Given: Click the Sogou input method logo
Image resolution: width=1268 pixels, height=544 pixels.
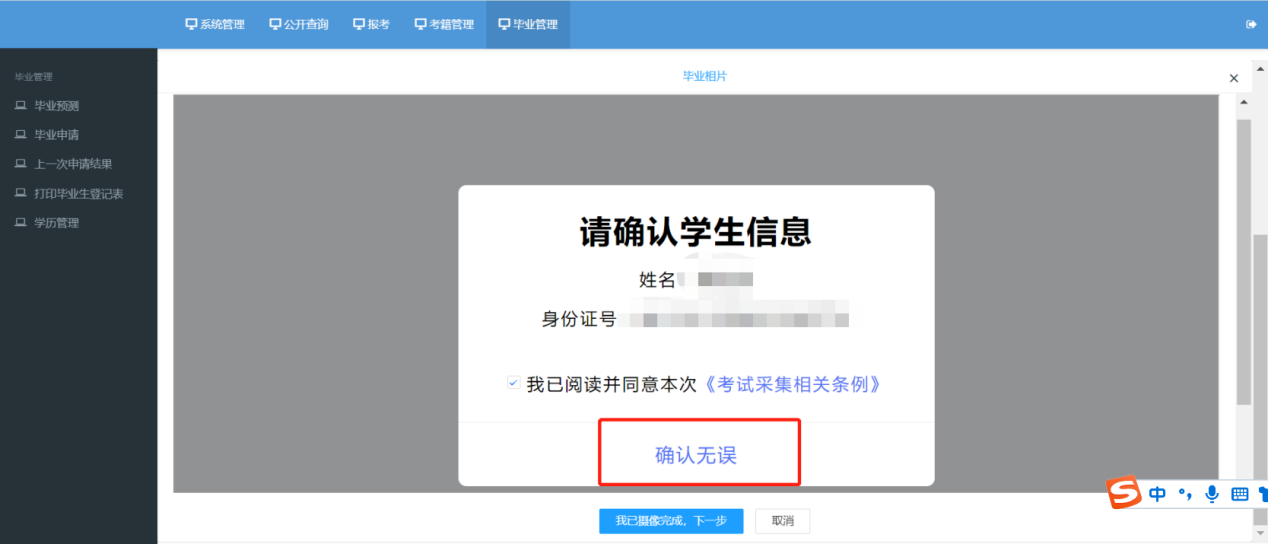Looking at the screenshot, I should pyautogui.click(x=1124, y=493).
